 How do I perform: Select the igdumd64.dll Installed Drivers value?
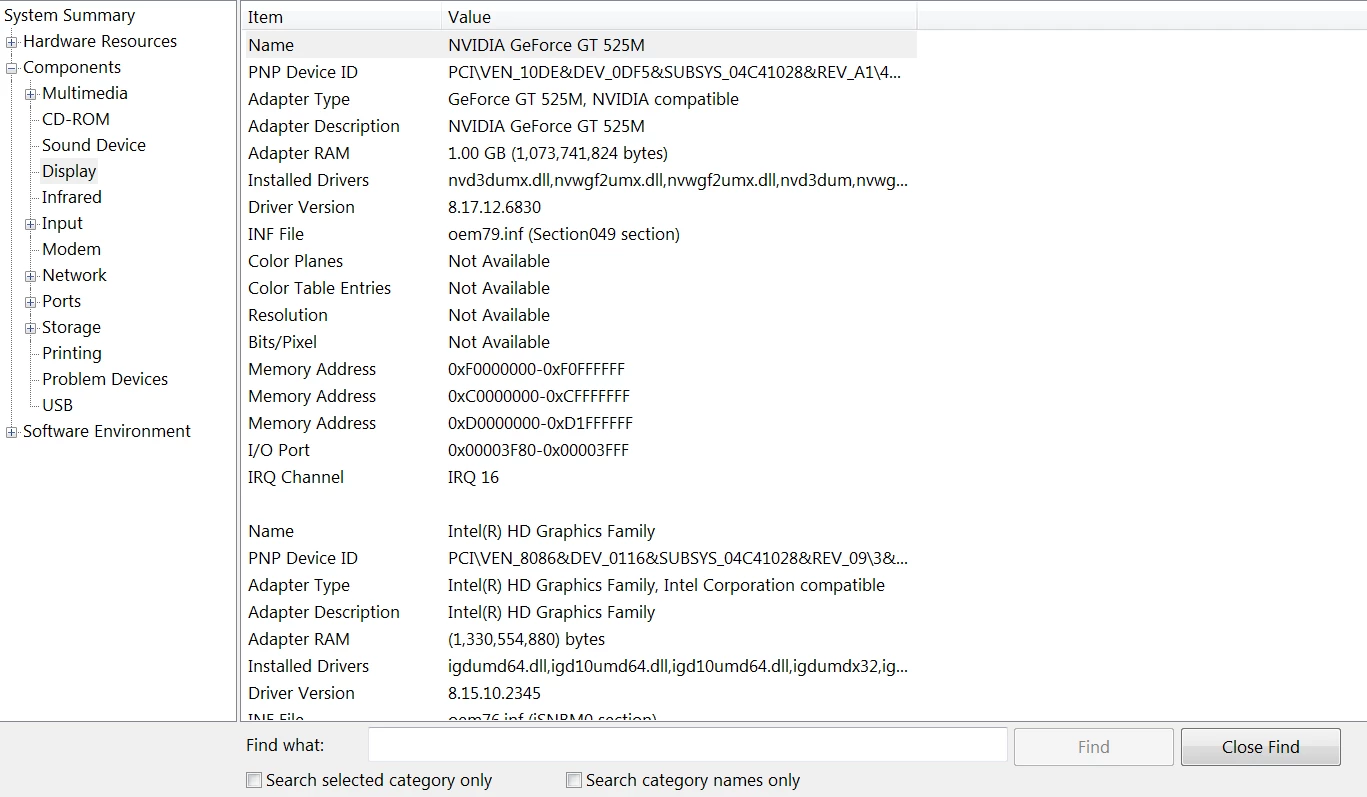678,666
